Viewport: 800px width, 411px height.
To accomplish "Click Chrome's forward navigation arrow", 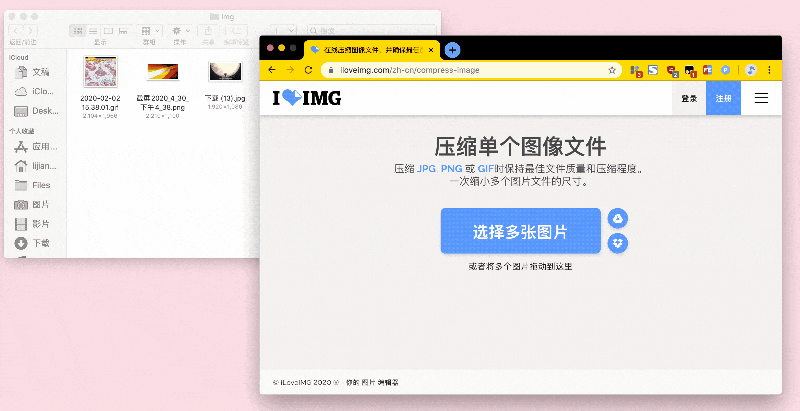I will click(x=290, y=70).
